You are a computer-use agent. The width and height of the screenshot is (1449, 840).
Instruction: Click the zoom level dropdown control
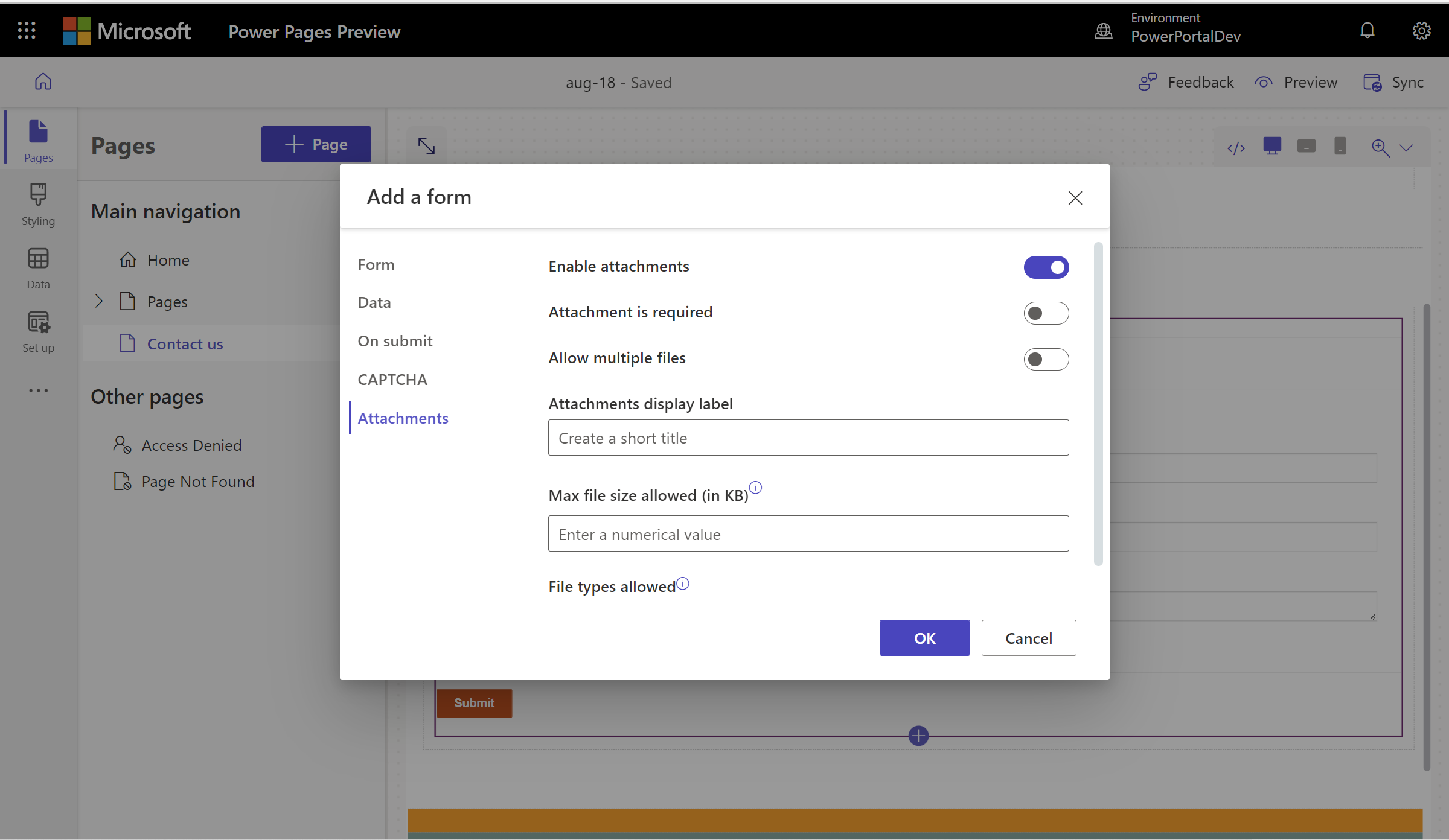pyautogui.click(x=1406, y=147)
